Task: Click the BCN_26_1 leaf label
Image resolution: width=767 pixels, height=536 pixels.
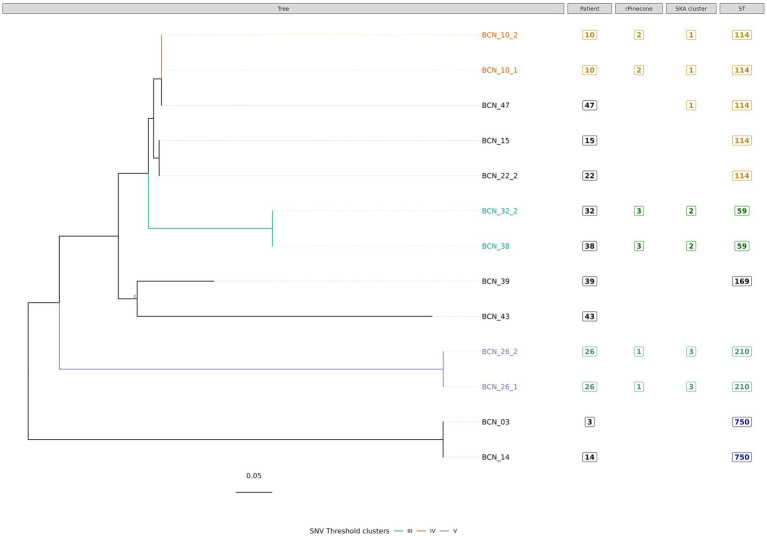Action: click(x=499, y=387)
